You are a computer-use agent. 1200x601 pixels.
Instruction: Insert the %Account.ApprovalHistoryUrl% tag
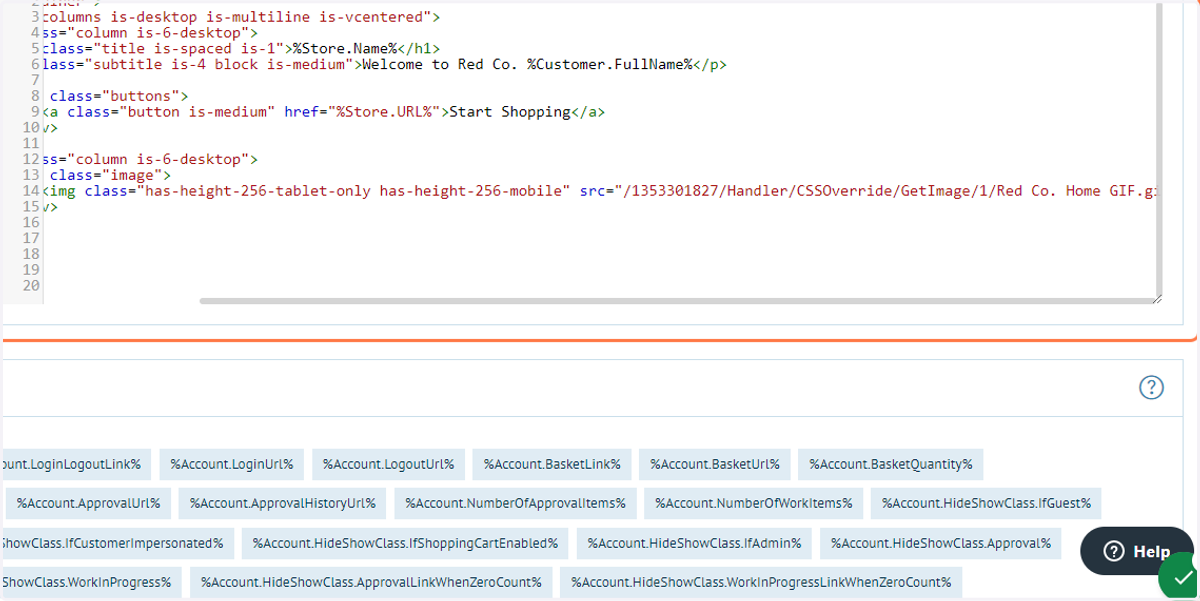283,503
